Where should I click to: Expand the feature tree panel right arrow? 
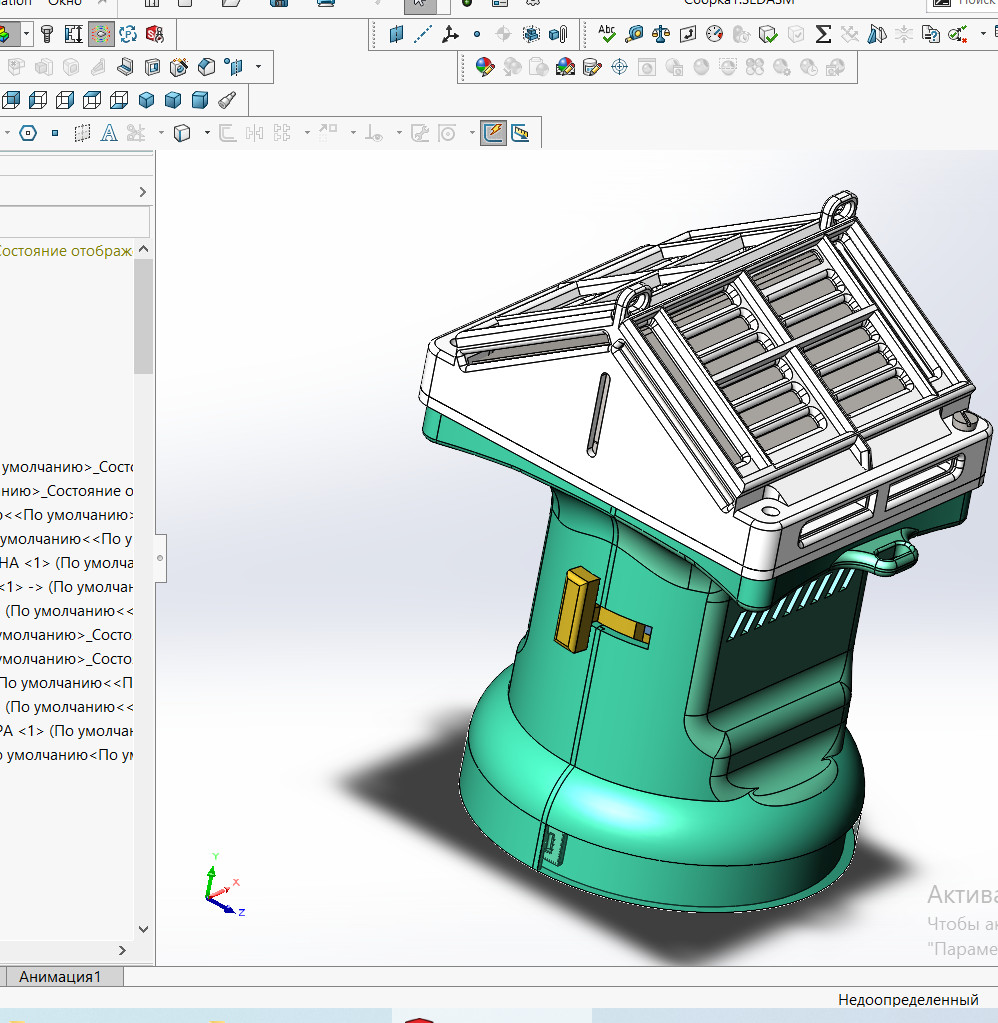point(143,192)
